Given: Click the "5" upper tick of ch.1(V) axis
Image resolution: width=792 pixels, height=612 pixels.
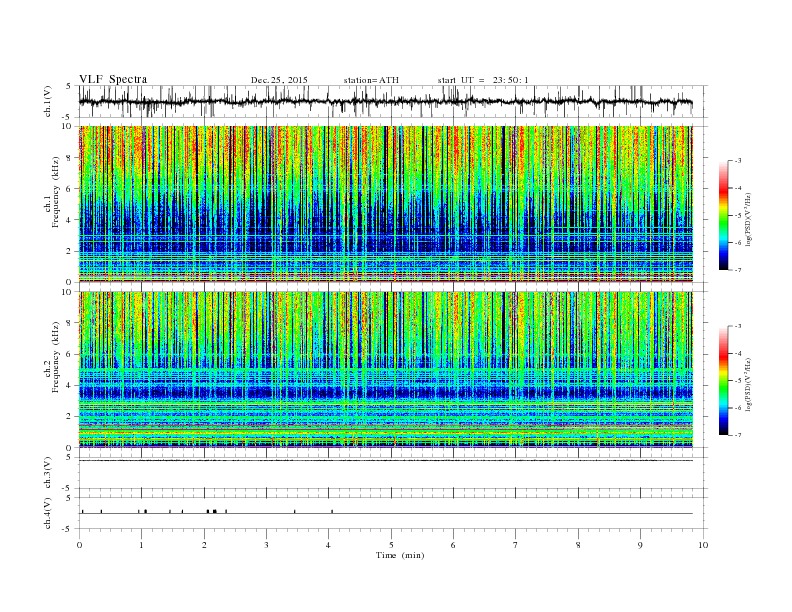Looking at the screenshot, I should coord(69,86).
